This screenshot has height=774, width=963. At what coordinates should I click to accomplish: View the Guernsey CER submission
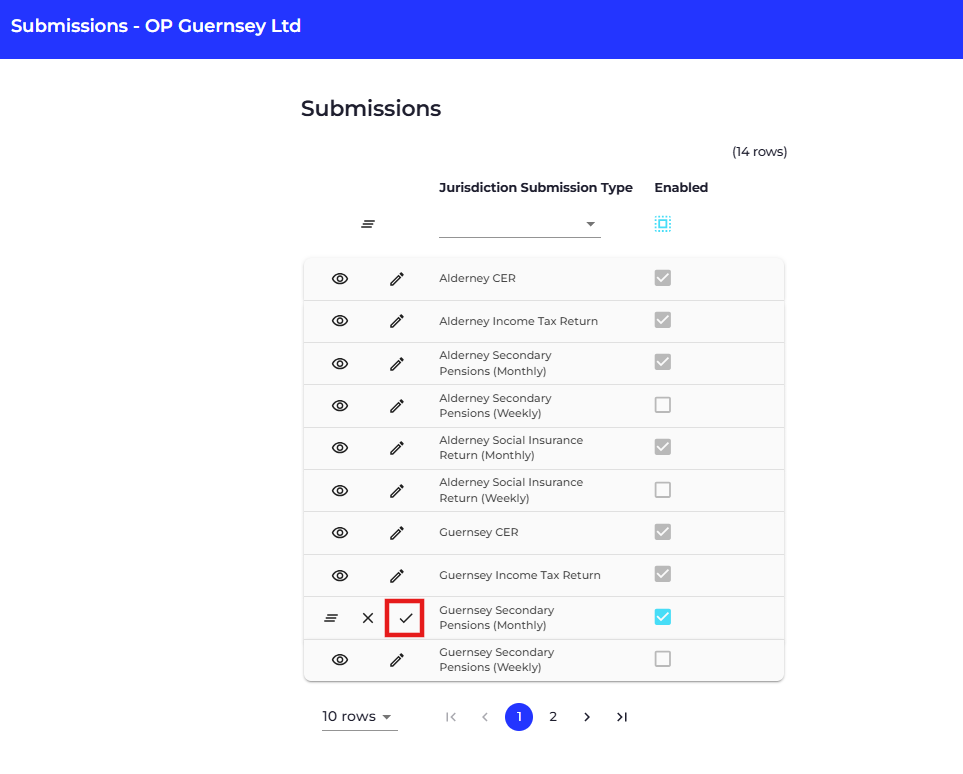340,533
